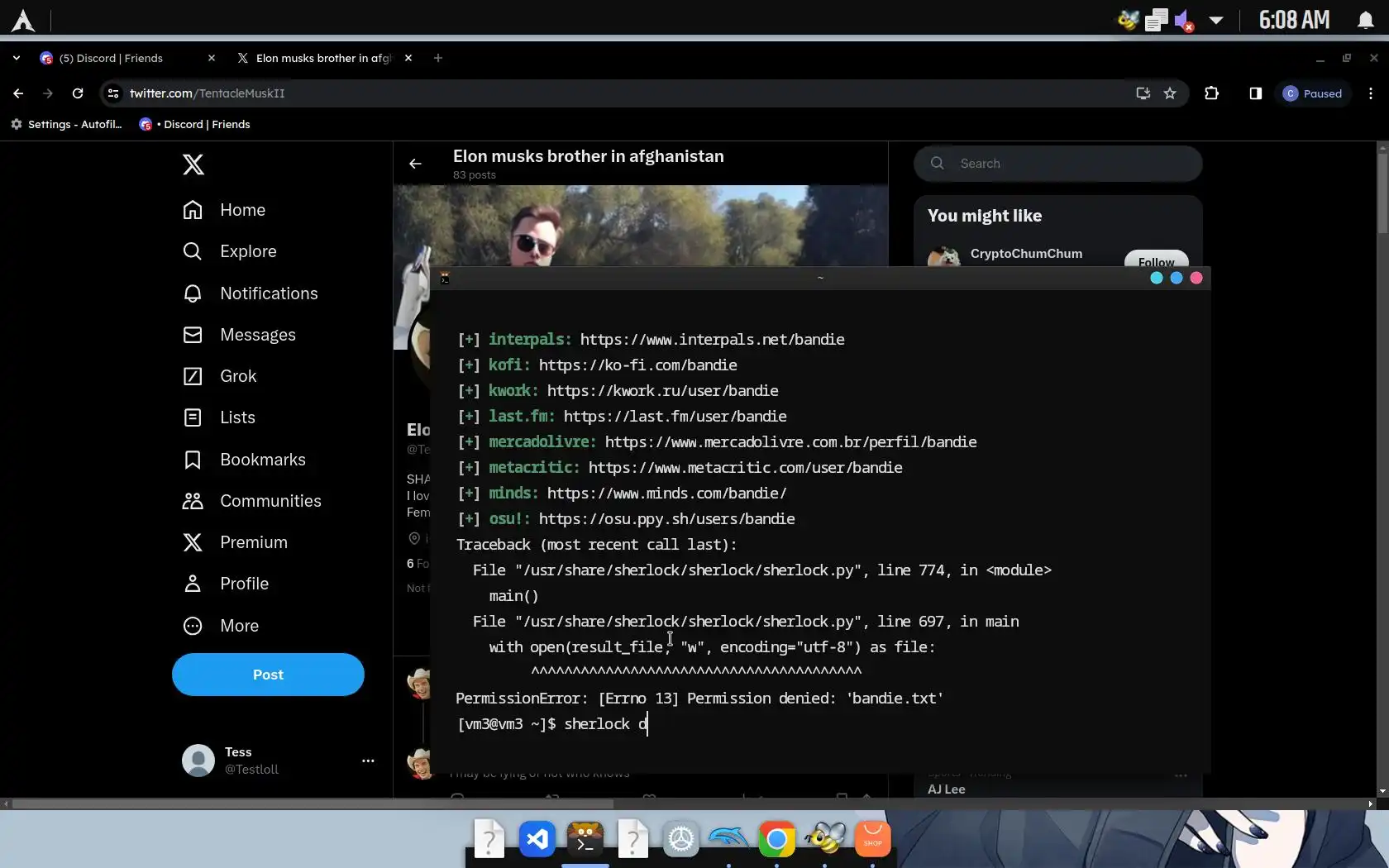Image resolution: width=1389 pixels, height=868 pixels.
Task: Open Google Chrome from the dock
Action: pyautogui.click(x=777, y=840)
